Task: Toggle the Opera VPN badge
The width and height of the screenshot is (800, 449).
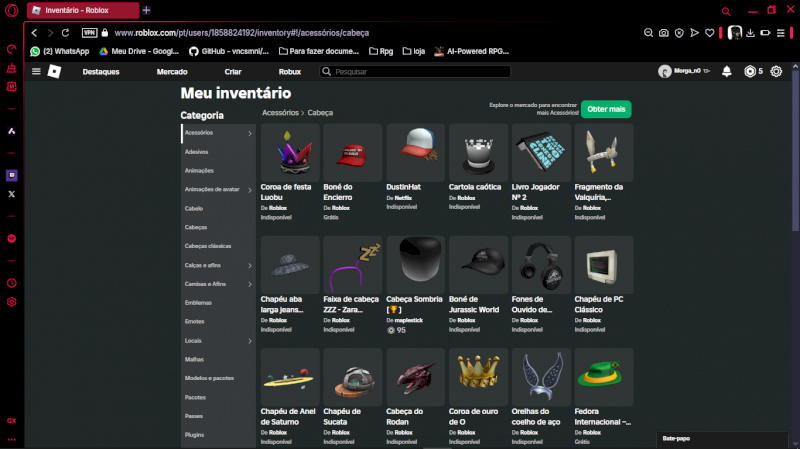Action: click(89, 33)
